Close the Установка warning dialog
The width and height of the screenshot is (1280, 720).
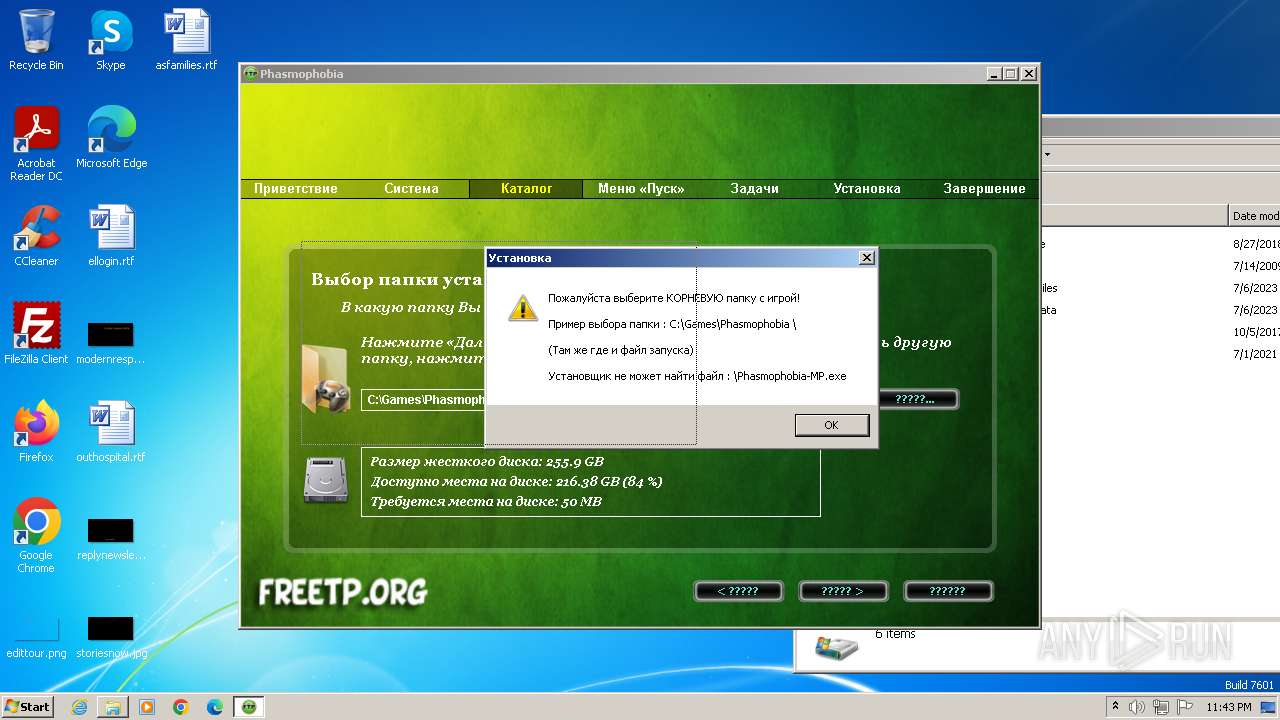click(x=866, y=258)
